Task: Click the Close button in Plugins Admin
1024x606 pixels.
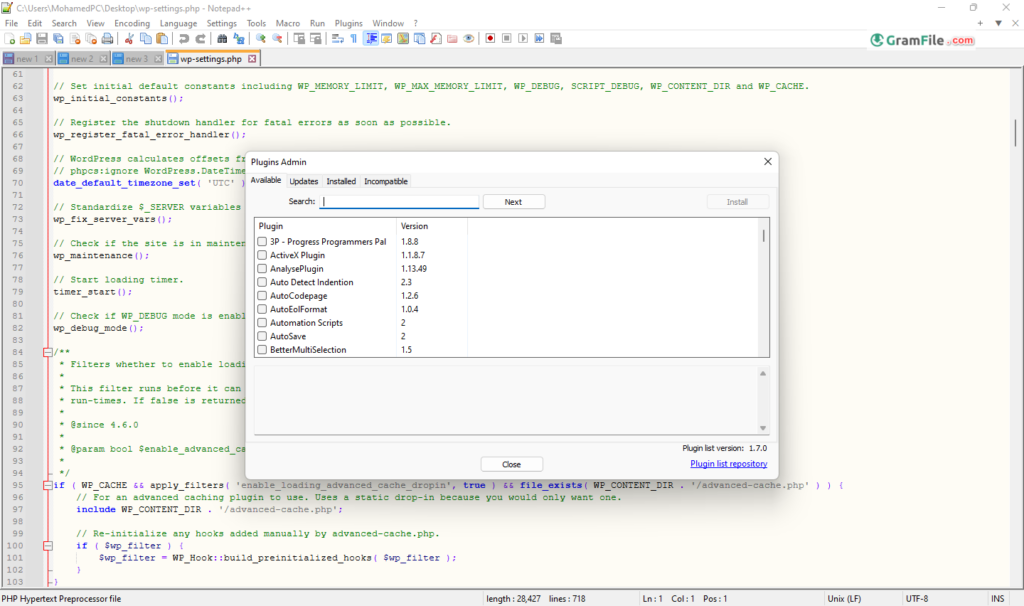Action: [x=511, y=463]
